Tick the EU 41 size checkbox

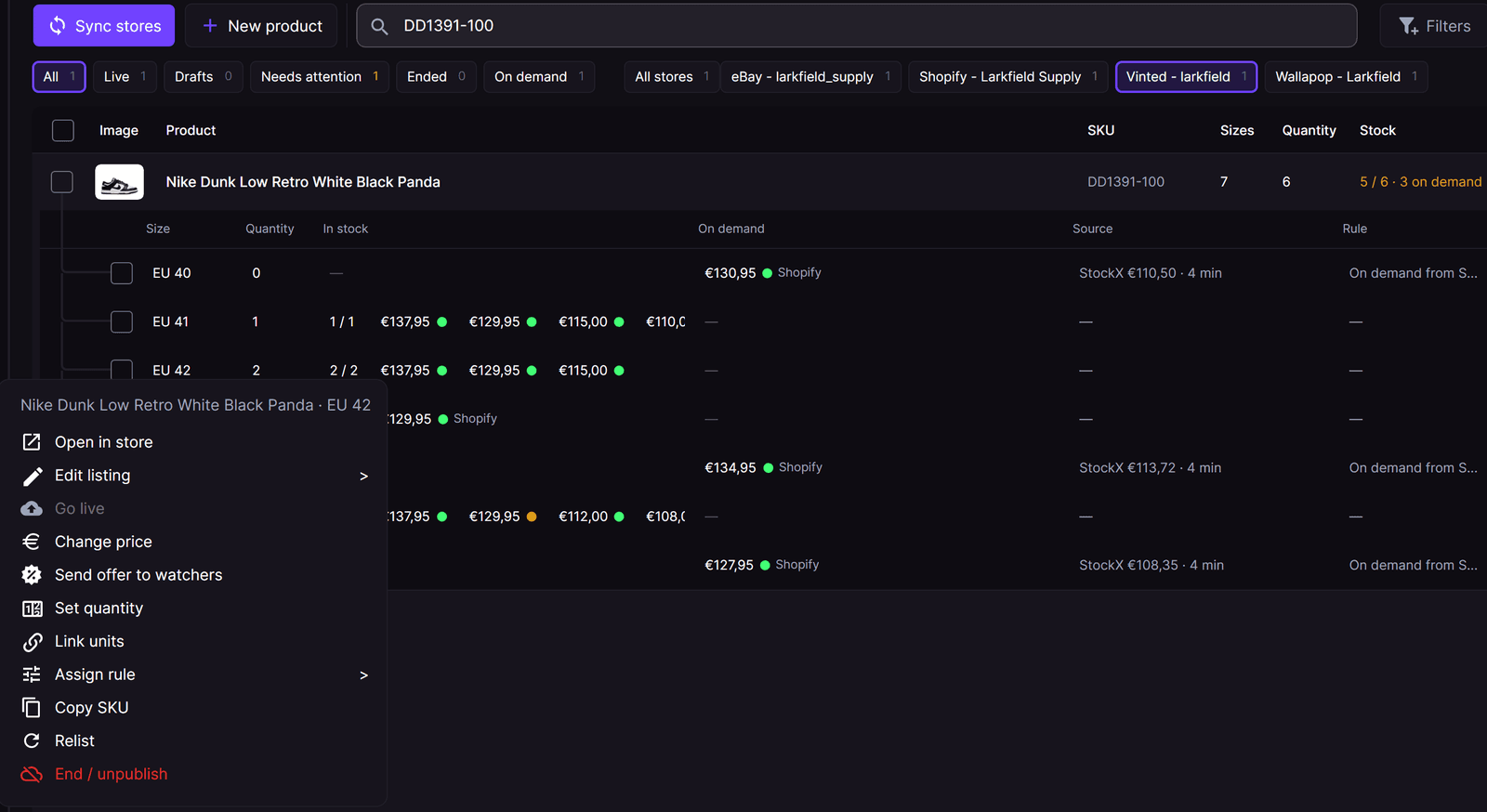coord(122,321)
